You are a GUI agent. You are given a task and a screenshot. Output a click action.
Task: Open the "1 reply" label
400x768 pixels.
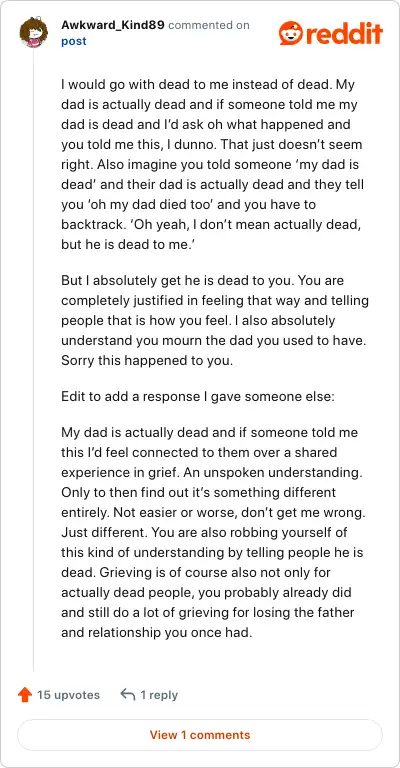coord(159,695)
